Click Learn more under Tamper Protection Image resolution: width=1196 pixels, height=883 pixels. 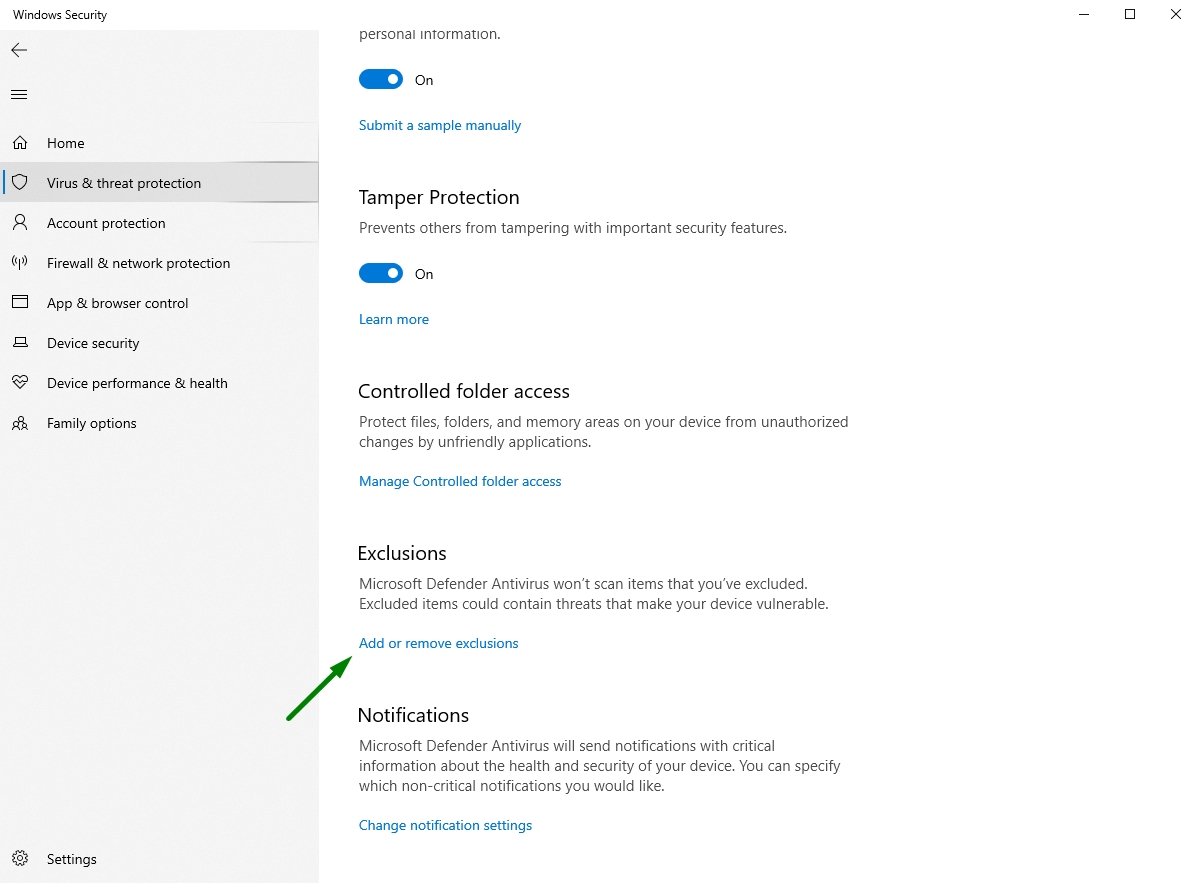[394, 319]
